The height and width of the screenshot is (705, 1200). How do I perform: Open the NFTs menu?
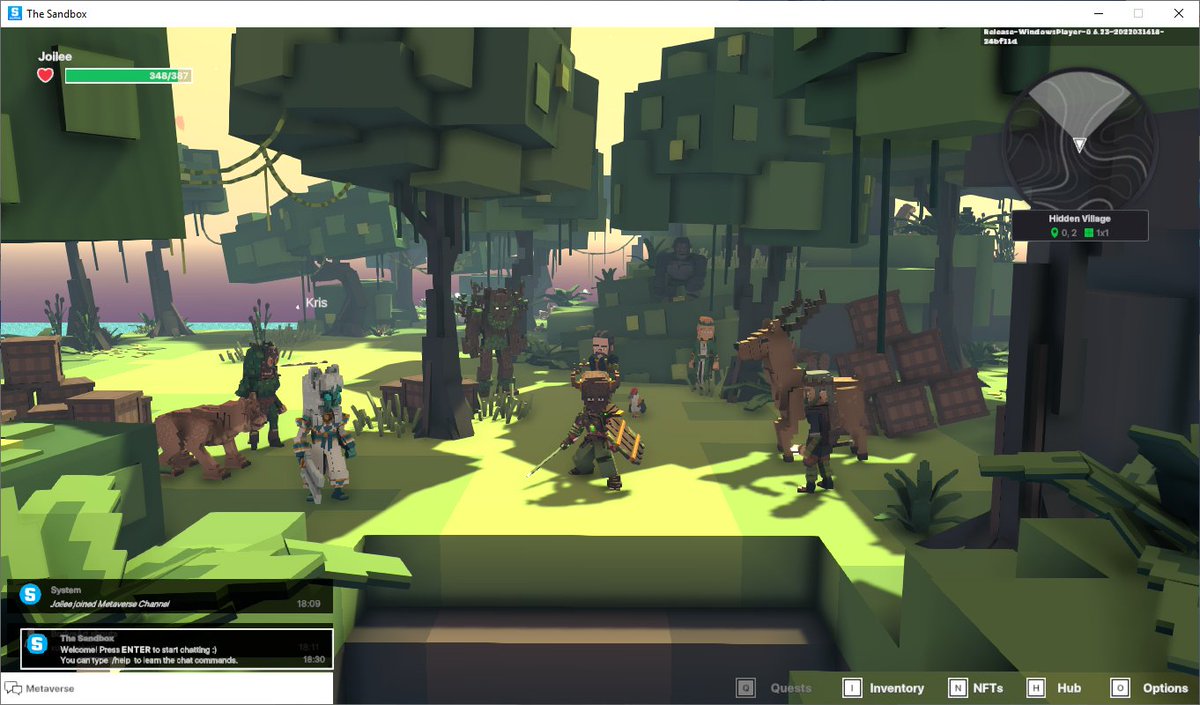988,688
